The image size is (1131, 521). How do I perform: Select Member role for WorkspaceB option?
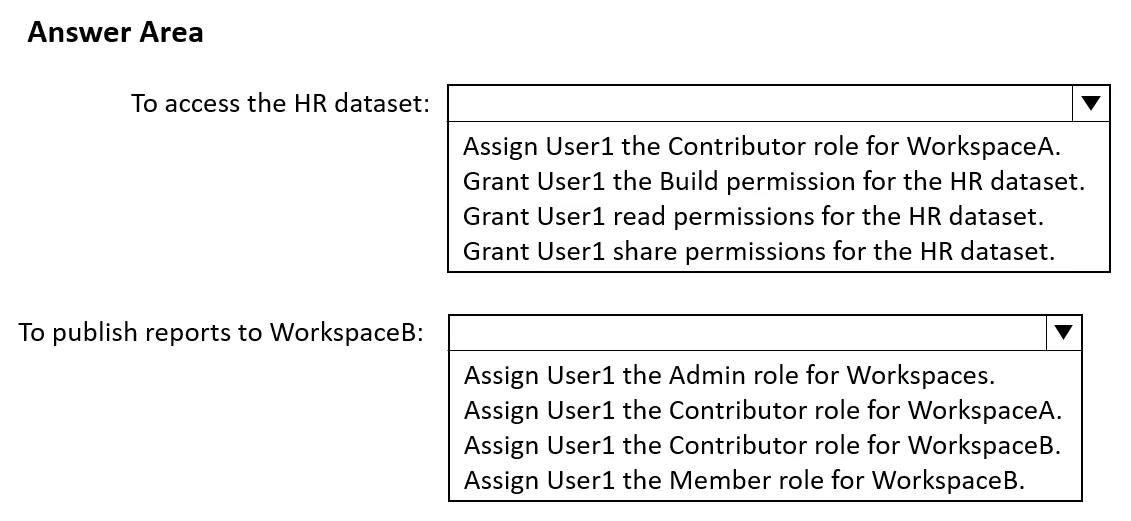[744, 480]
